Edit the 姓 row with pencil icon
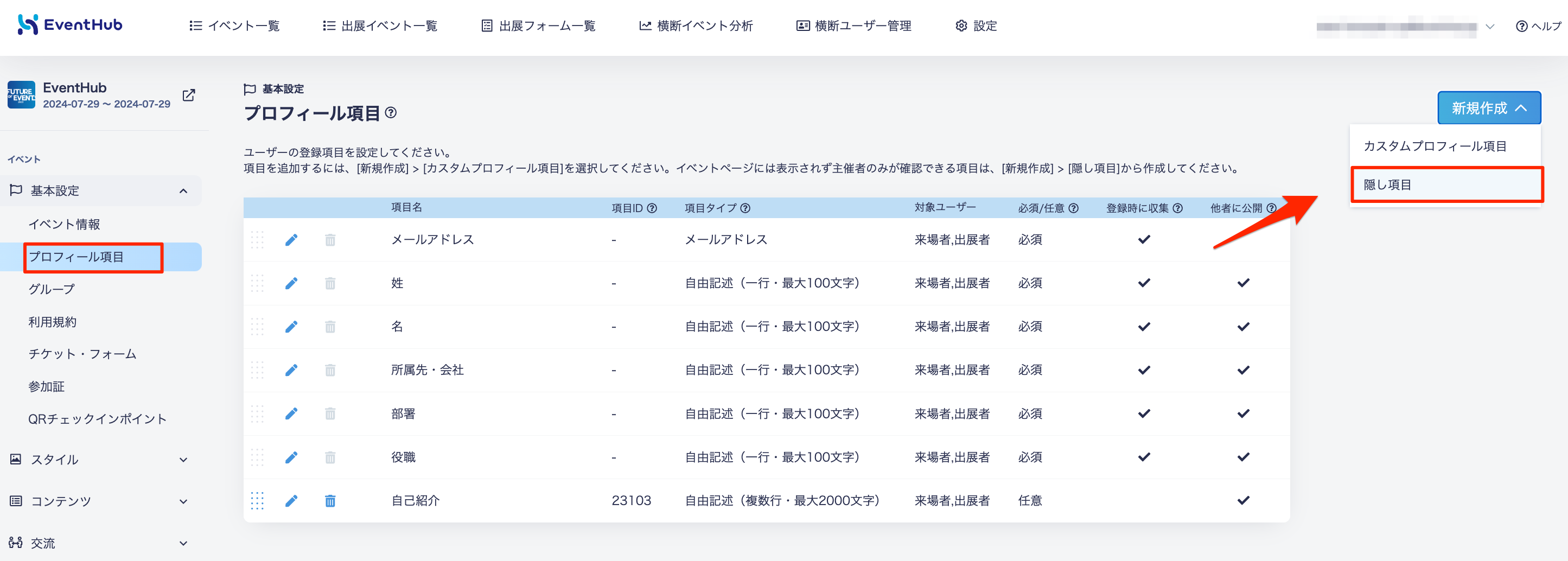This screenshot has height=561, width=1568. [291, 283]
